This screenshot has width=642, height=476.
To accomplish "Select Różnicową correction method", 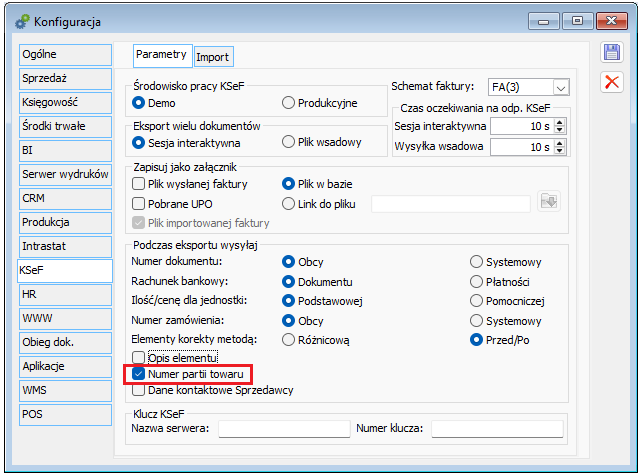I will point(288,340).
